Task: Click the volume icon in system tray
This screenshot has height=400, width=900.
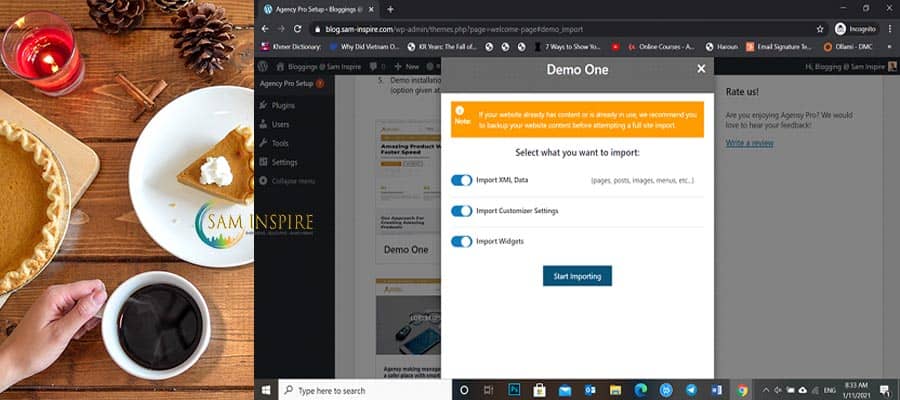Action: point(778,390)
